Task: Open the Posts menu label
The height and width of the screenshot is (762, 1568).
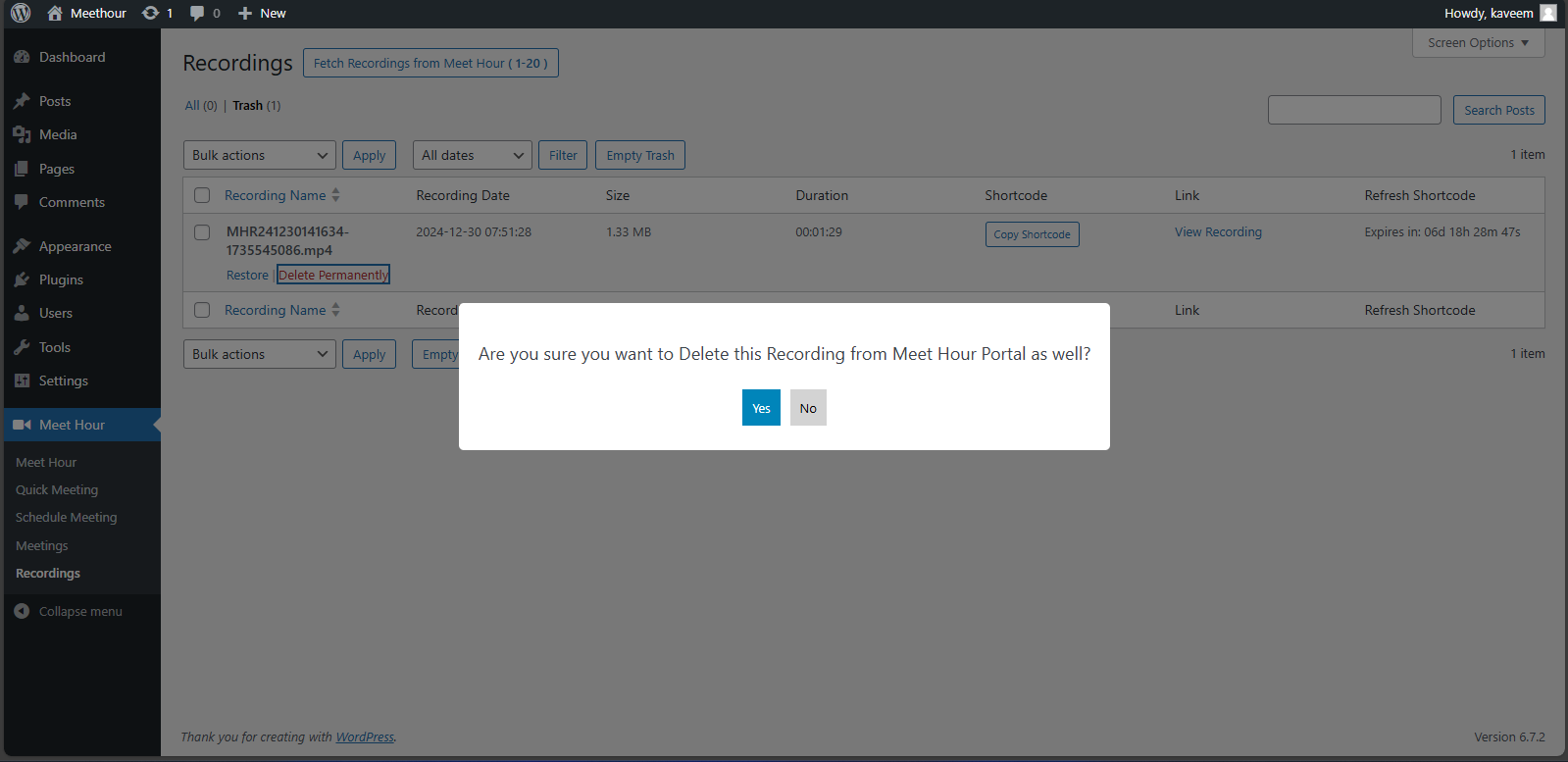Action: pos(55,101)
